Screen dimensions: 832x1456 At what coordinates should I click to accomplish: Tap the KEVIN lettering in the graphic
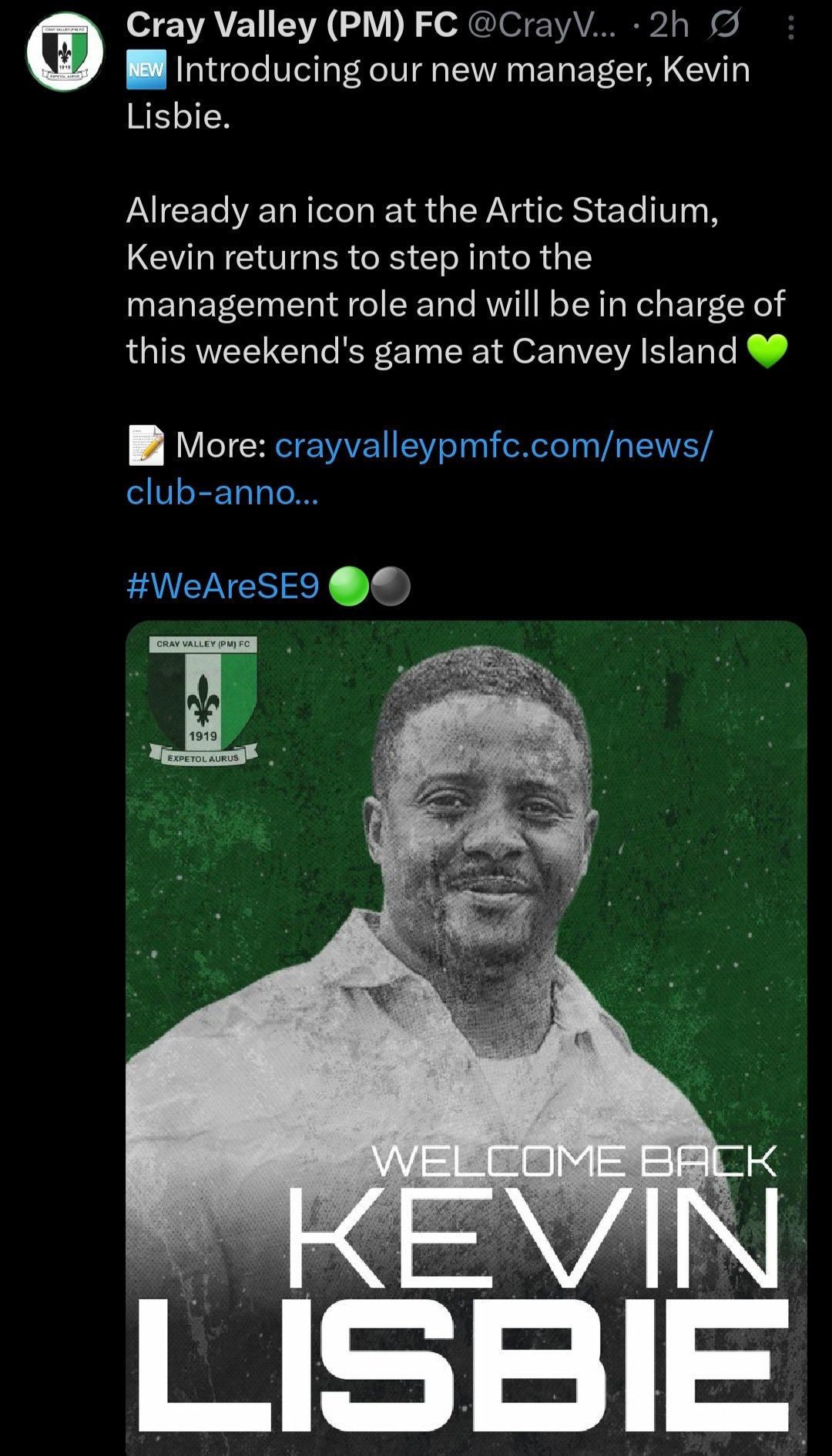pyautogui.click(x=533, y=1237)
